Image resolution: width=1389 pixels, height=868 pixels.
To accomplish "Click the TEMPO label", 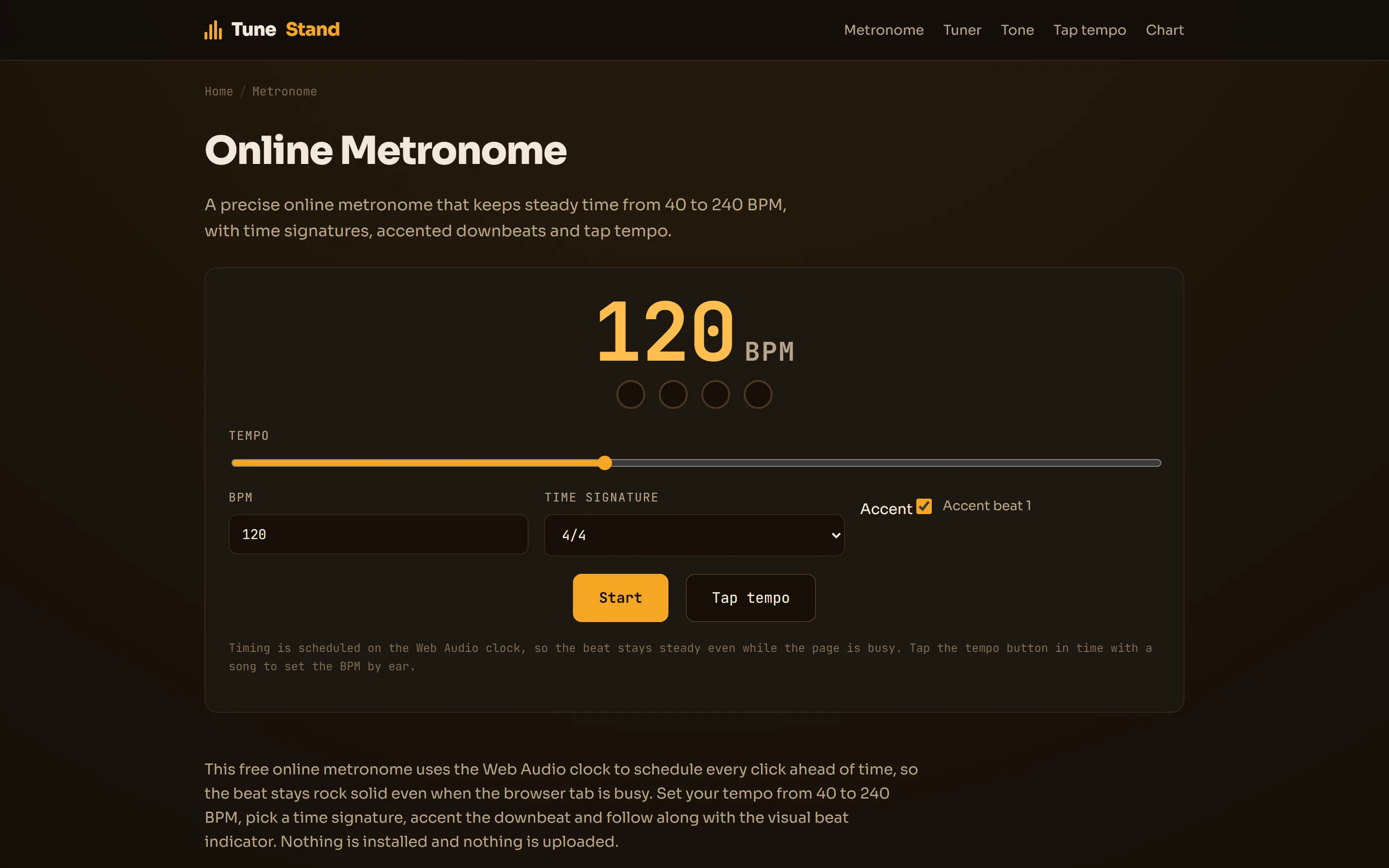I will [x=249, y=436].
